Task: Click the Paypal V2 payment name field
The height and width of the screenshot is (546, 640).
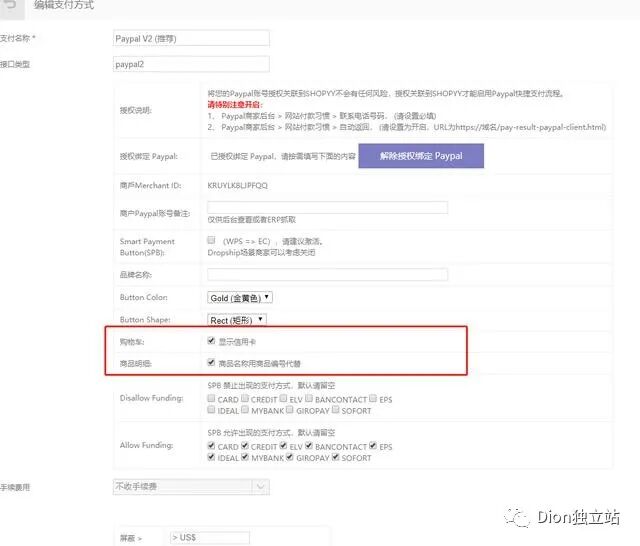Action: pos(191,38)
